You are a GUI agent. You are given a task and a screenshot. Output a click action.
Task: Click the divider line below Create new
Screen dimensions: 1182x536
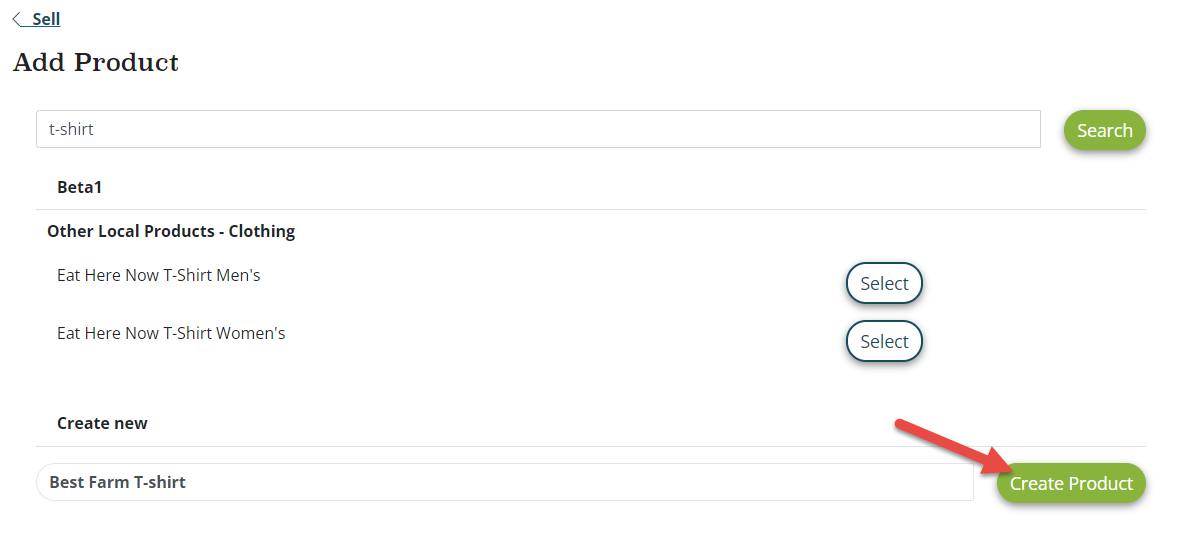(x=590, y=446)
